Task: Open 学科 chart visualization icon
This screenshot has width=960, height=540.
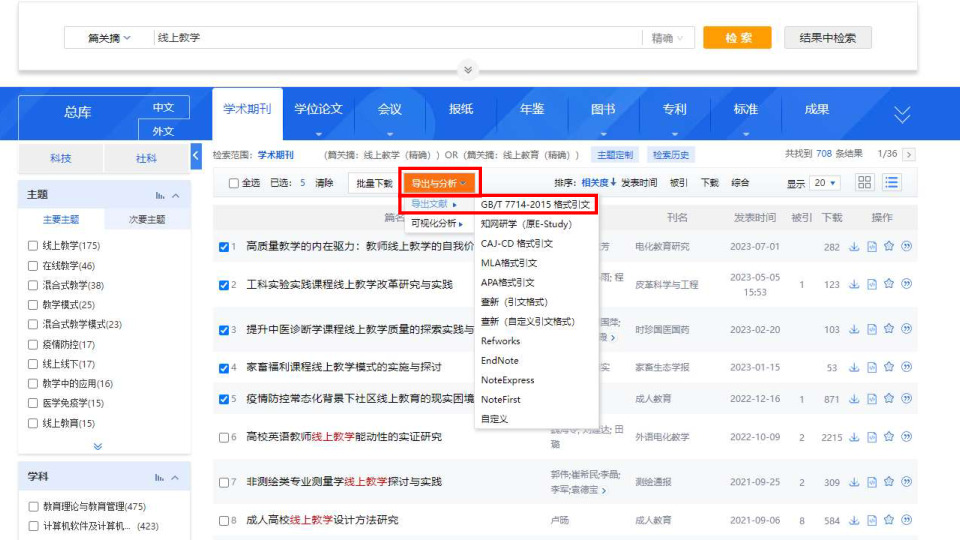Action: (x=159, y=477)
